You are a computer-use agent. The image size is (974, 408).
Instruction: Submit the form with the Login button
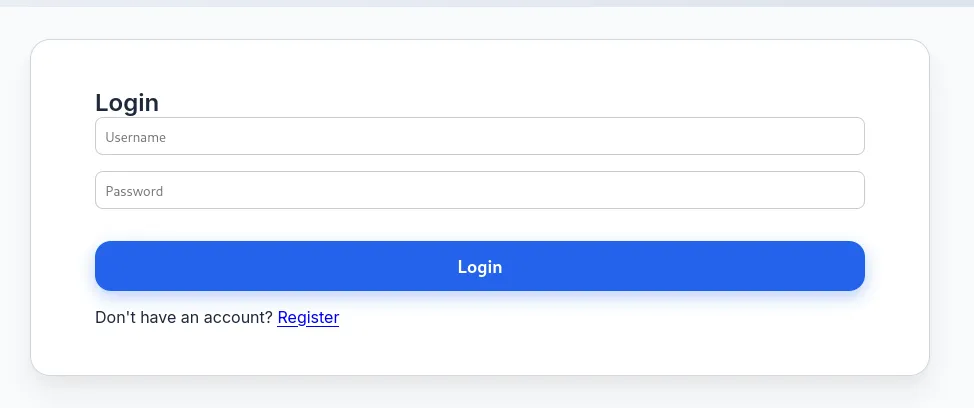tap(479, 267)
